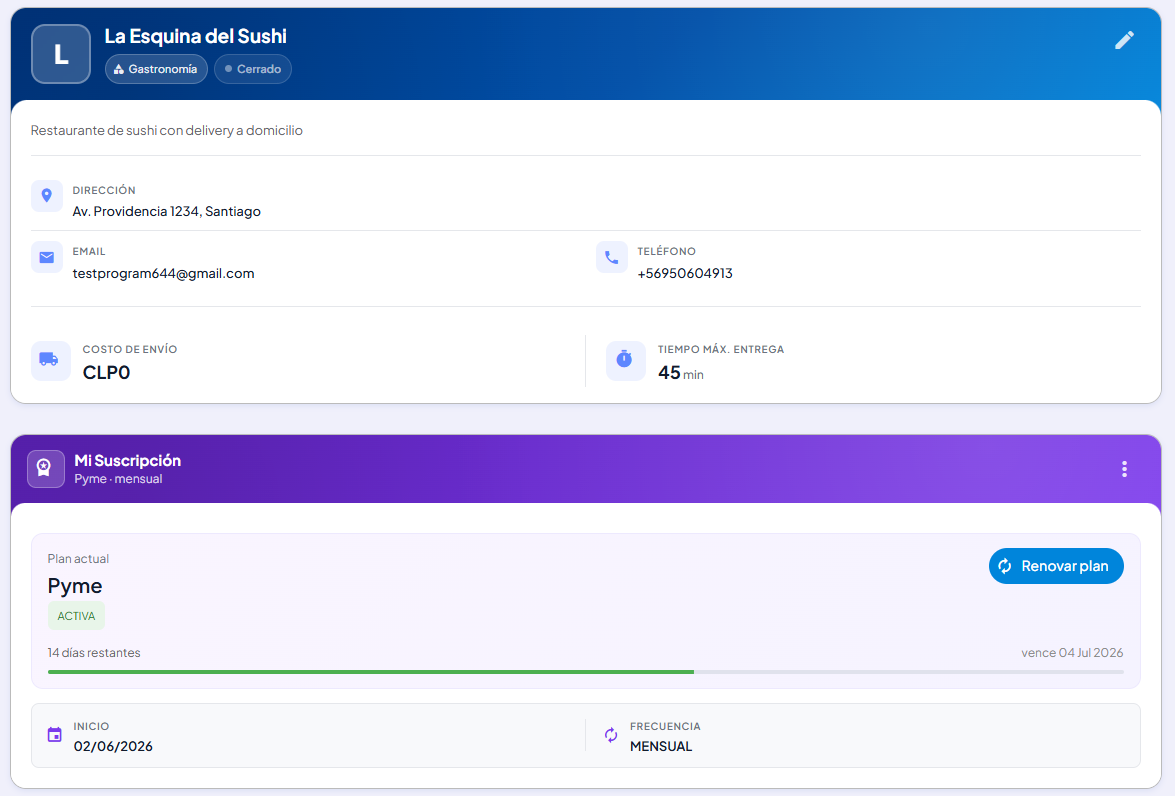Click the L store avatar thumbnail
Screen dimensions: 1175x796
pyautogui.click(x=61, y=54)
